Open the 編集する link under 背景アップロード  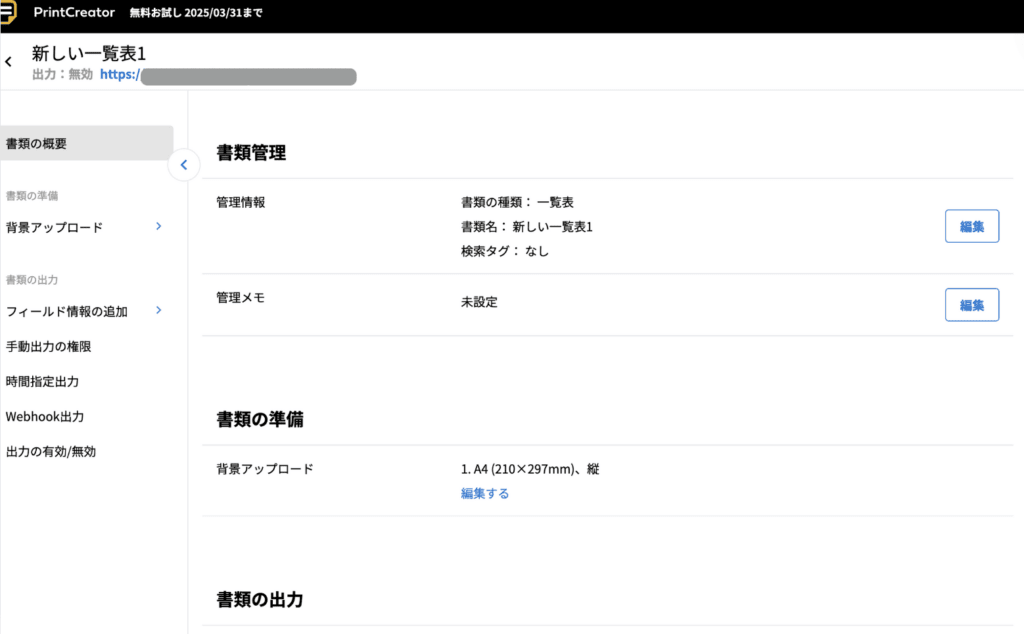(484, 493)
